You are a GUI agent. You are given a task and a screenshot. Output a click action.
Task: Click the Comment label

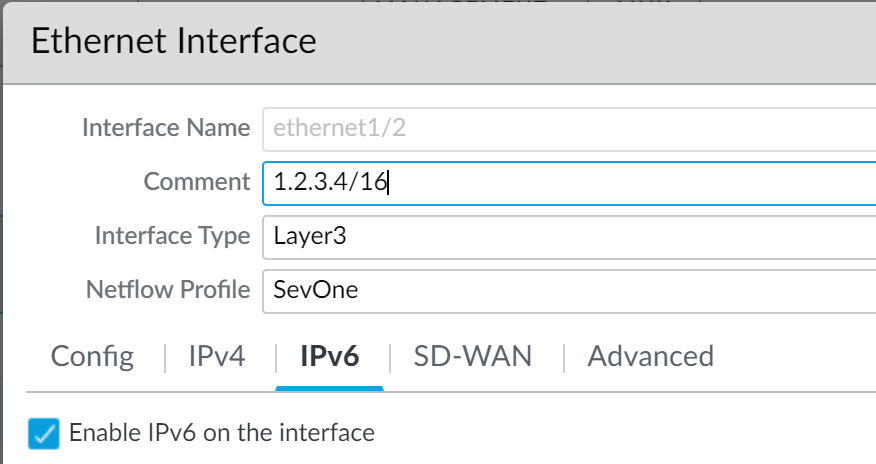[196, 182]
